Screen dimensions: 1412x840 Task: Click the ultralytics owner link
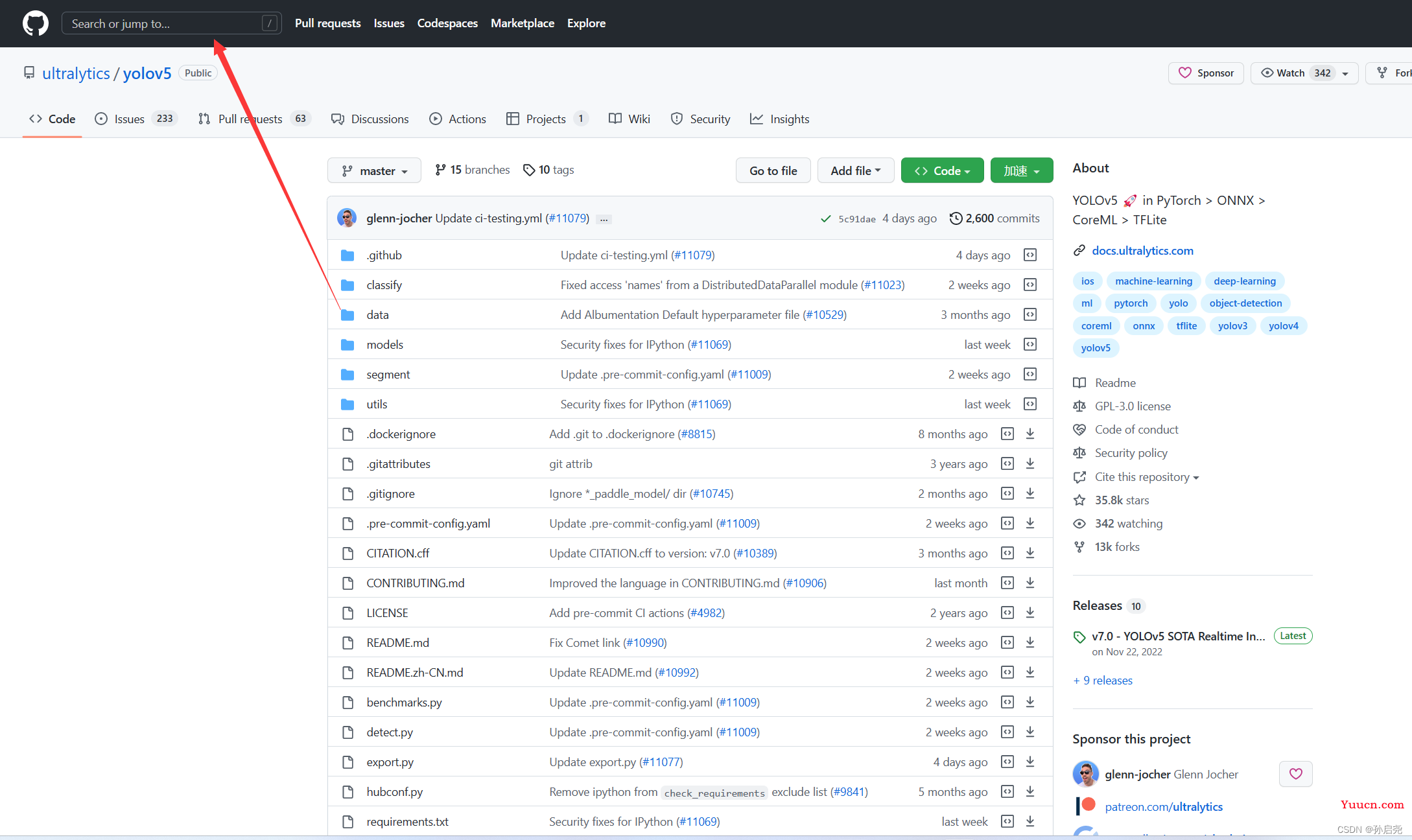coord(76,73)
